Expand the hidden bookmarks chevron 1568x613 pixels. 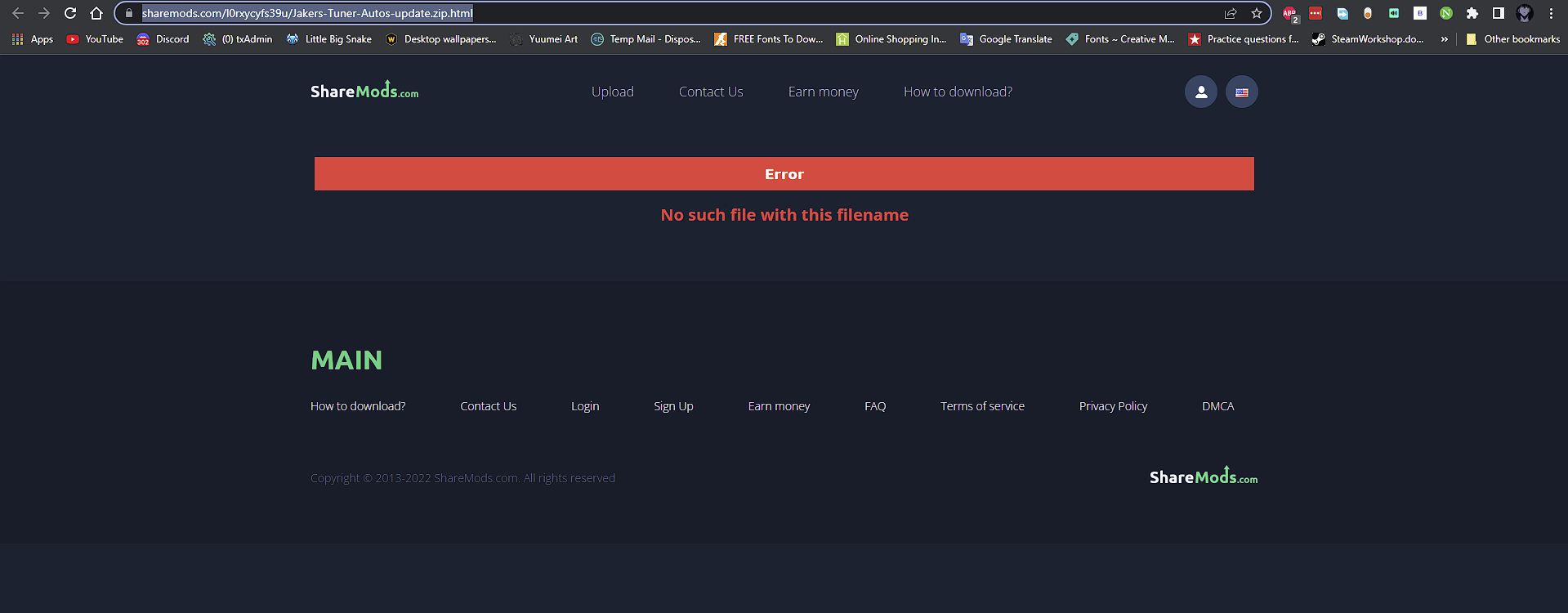click(1444, 39)
